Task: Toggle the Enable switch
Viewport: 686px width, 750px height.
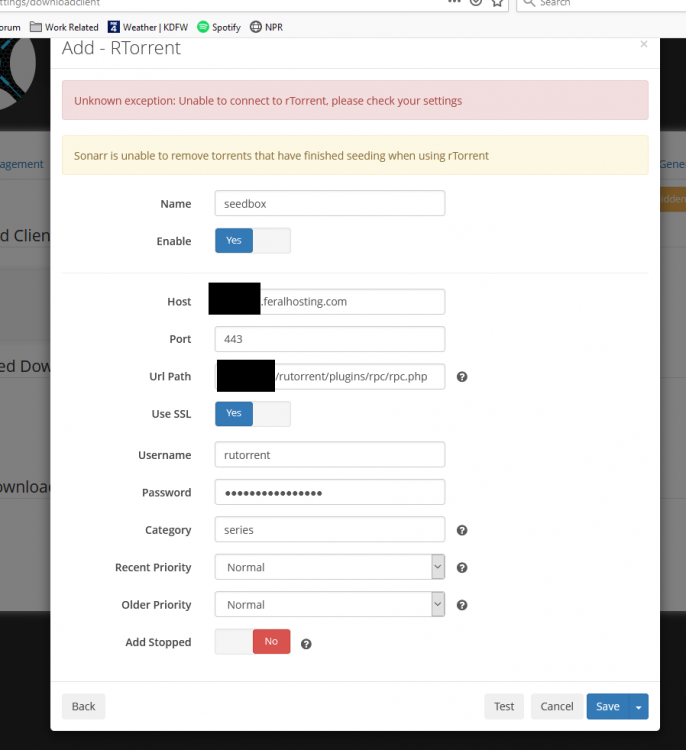Action: coord(253,241)
